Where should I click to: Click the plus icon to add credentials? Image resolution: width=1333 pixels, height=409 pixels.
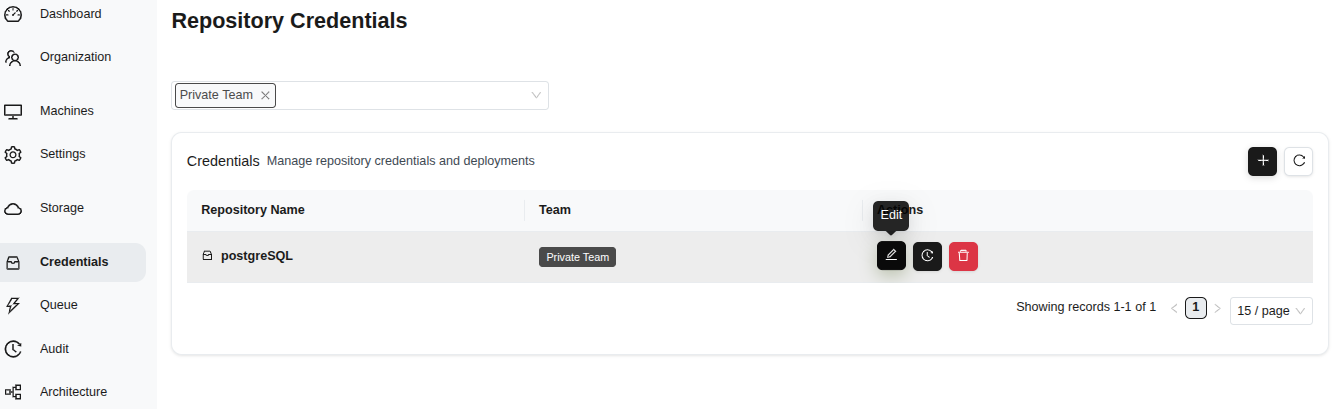(1262, 161)
